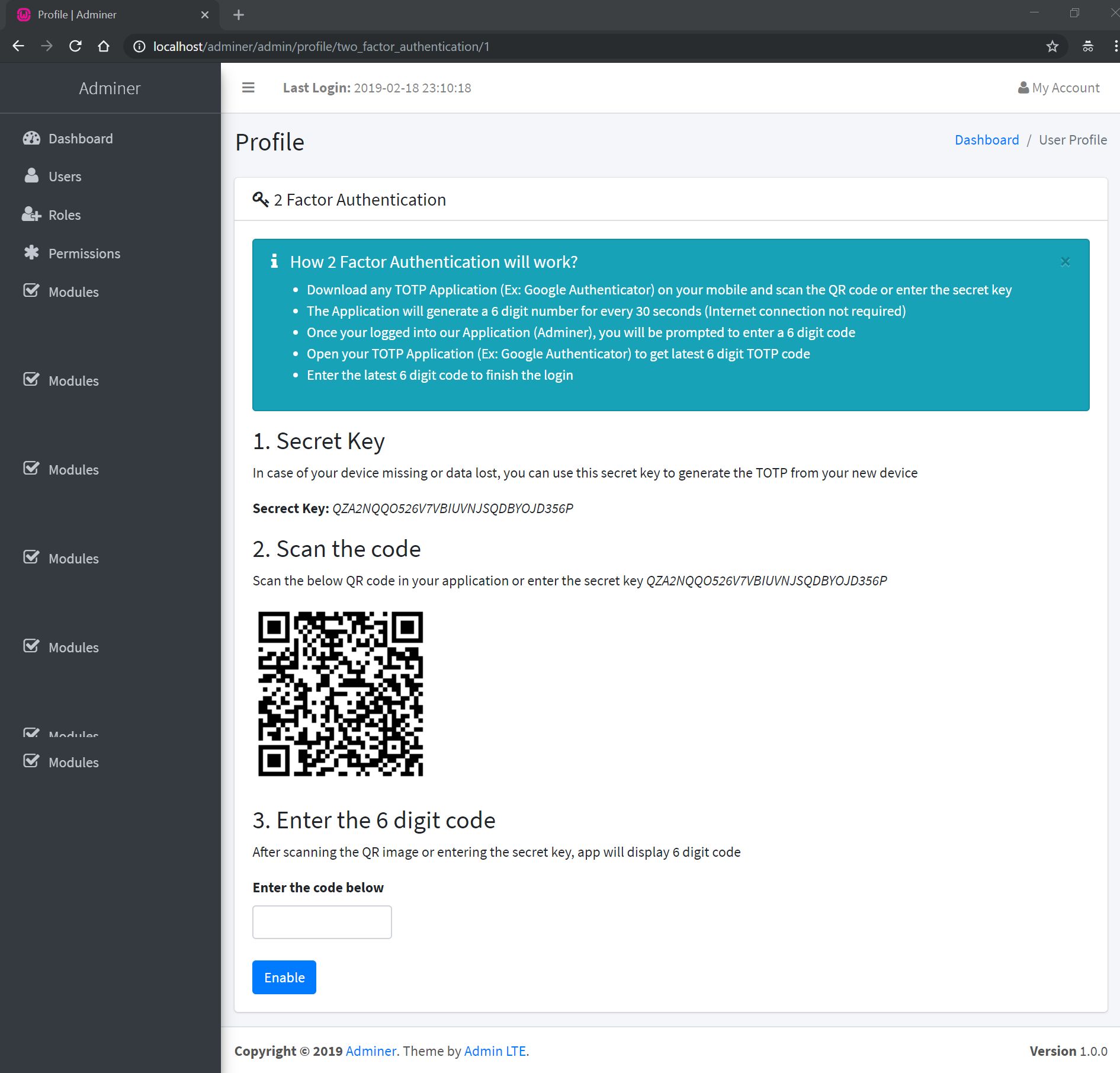Click the bullet starting "Once your logged into"

tap(581, 332)
